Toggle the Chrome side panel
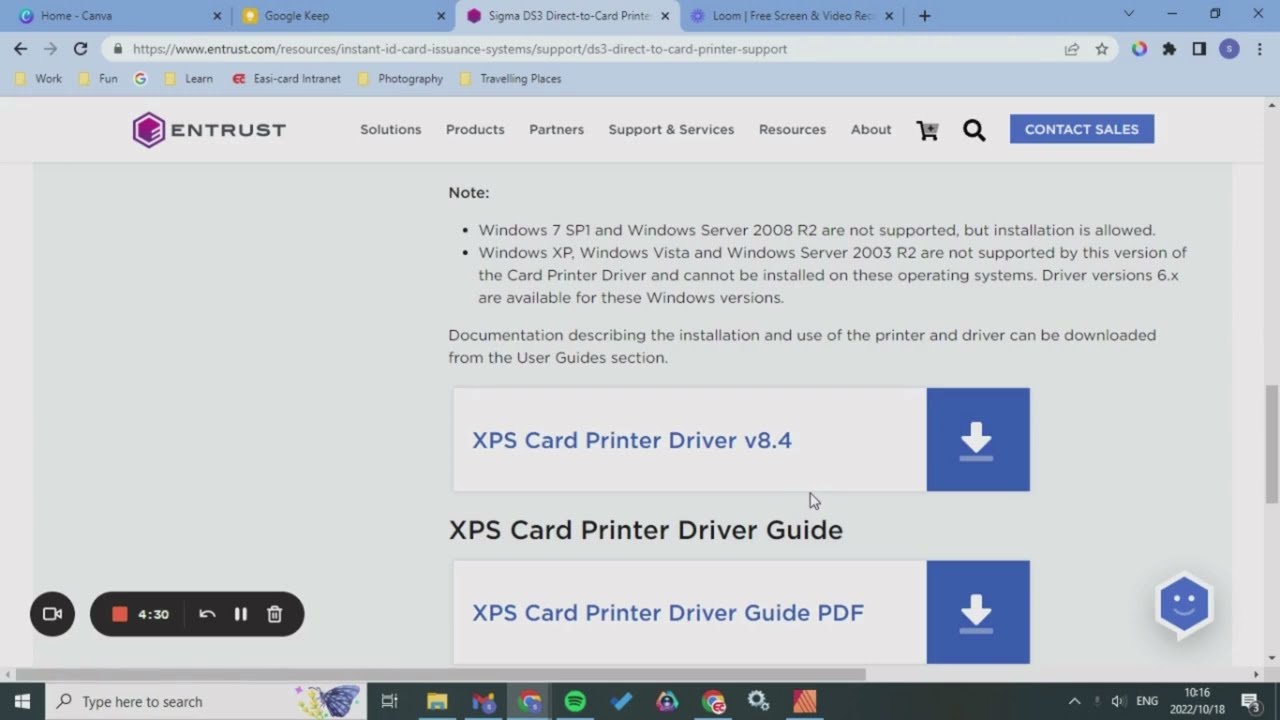The height and width of the screenshot is (720, 1280). (x=1199, y=48)
